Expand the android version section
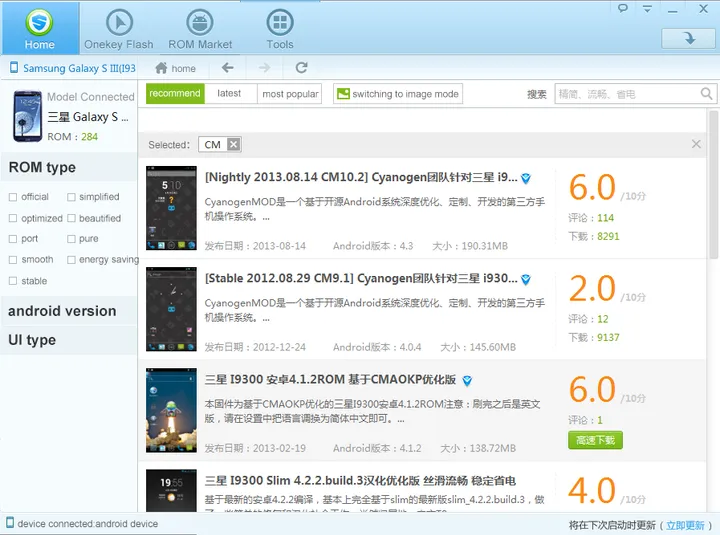The width and height of the screenshot is (720, 535). point(62,311)
